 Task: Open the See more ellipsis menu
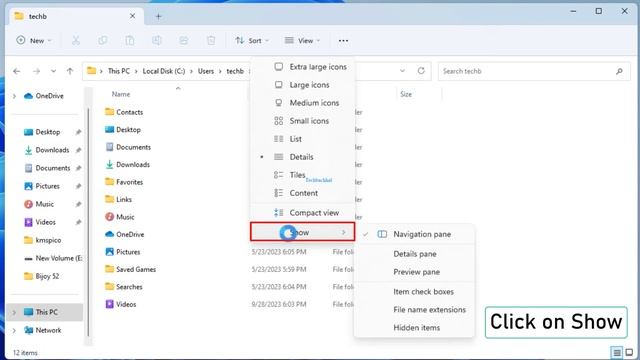[343, 40]
